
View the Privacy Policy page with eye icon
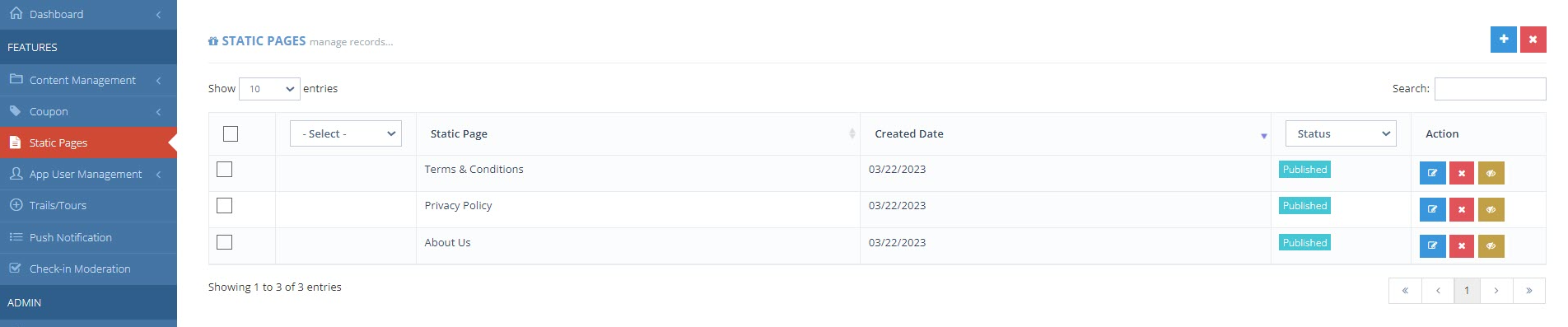coord(1491,209)
